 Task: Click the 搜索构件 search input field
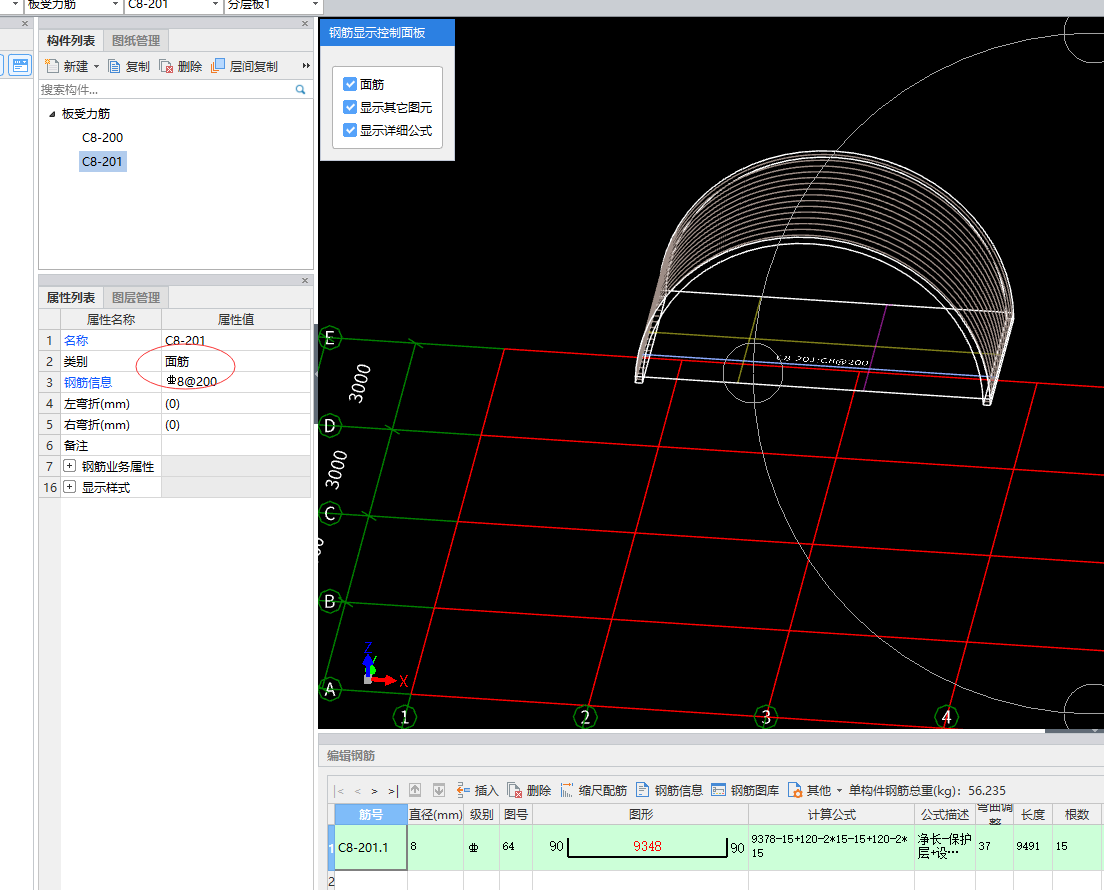coord(166,89)
